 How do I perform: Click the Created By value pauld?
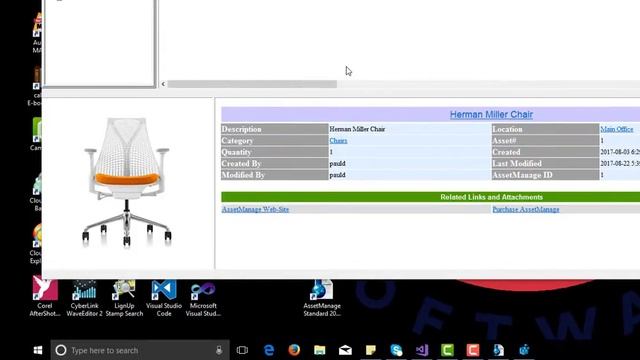[x=338, y=163]
